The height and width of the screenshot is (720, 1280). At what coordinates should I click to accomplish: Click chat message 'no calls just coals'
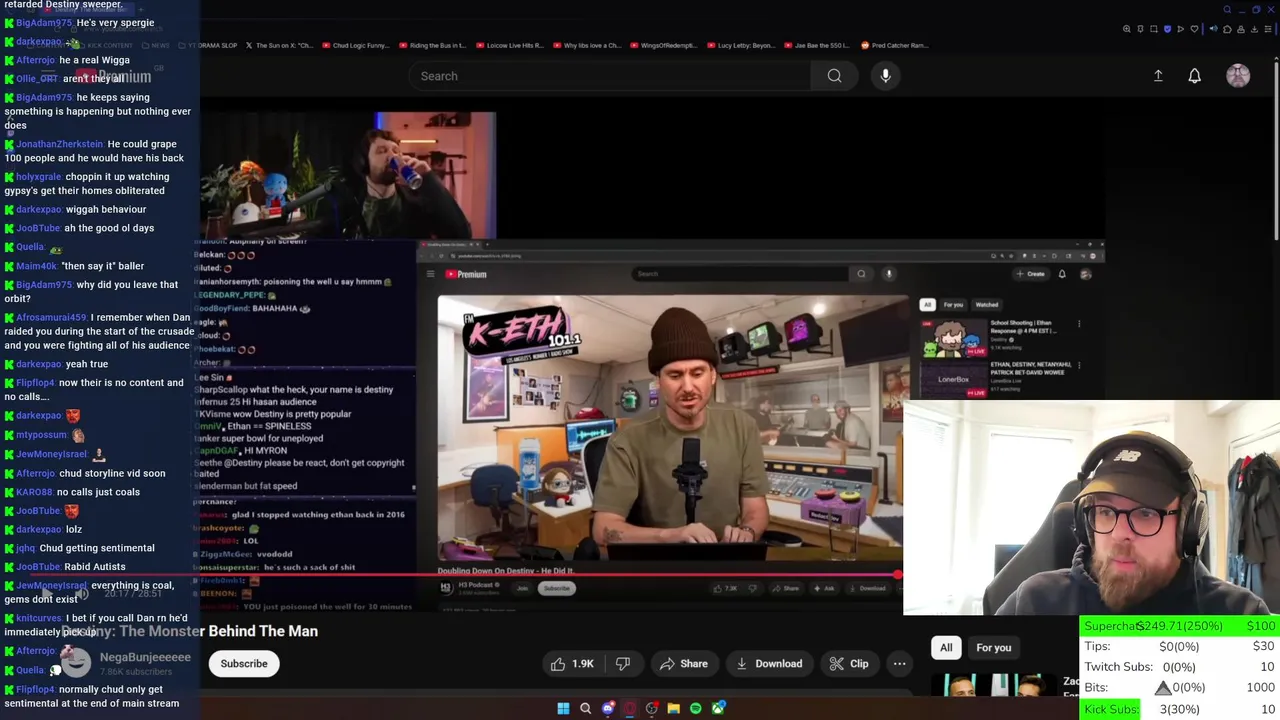pyautogui.click(x=98, y=492)
